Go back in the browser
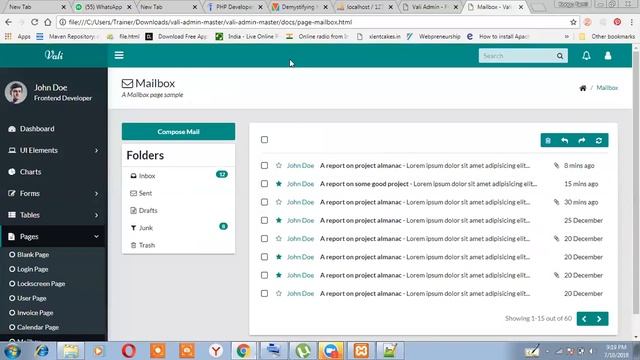The width and height of the screenshot is (640, 360). tap(9, 22)
